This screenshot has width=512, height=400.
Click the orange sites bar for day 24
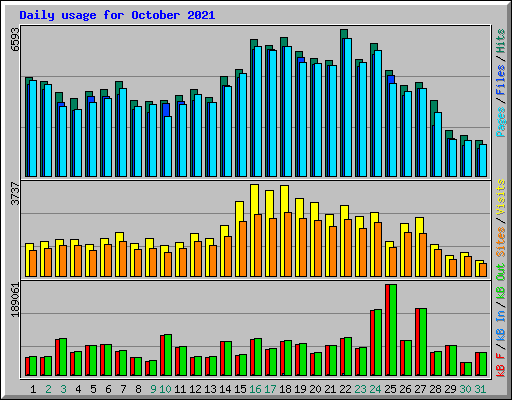pos(378,249)
